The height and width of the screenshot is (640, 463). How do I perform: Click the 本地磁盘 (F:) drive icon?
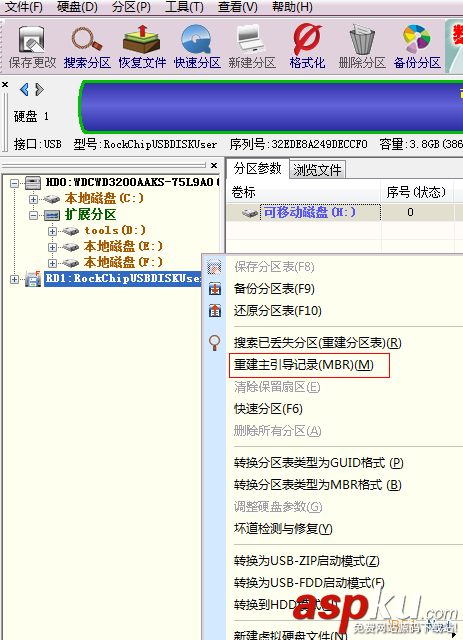tap(71, 263)
